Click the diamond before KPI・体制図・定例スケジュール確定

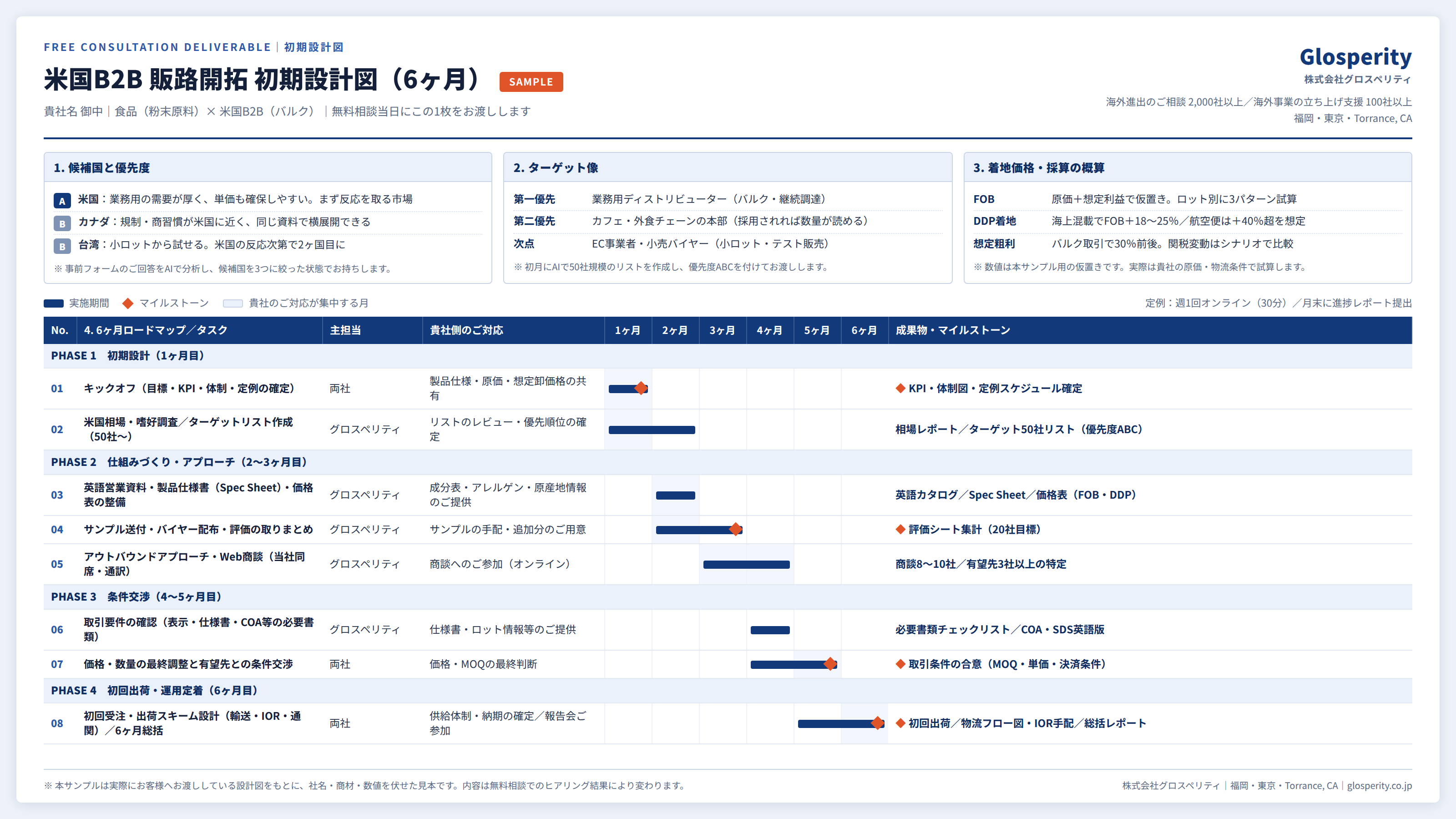point(900,388)
